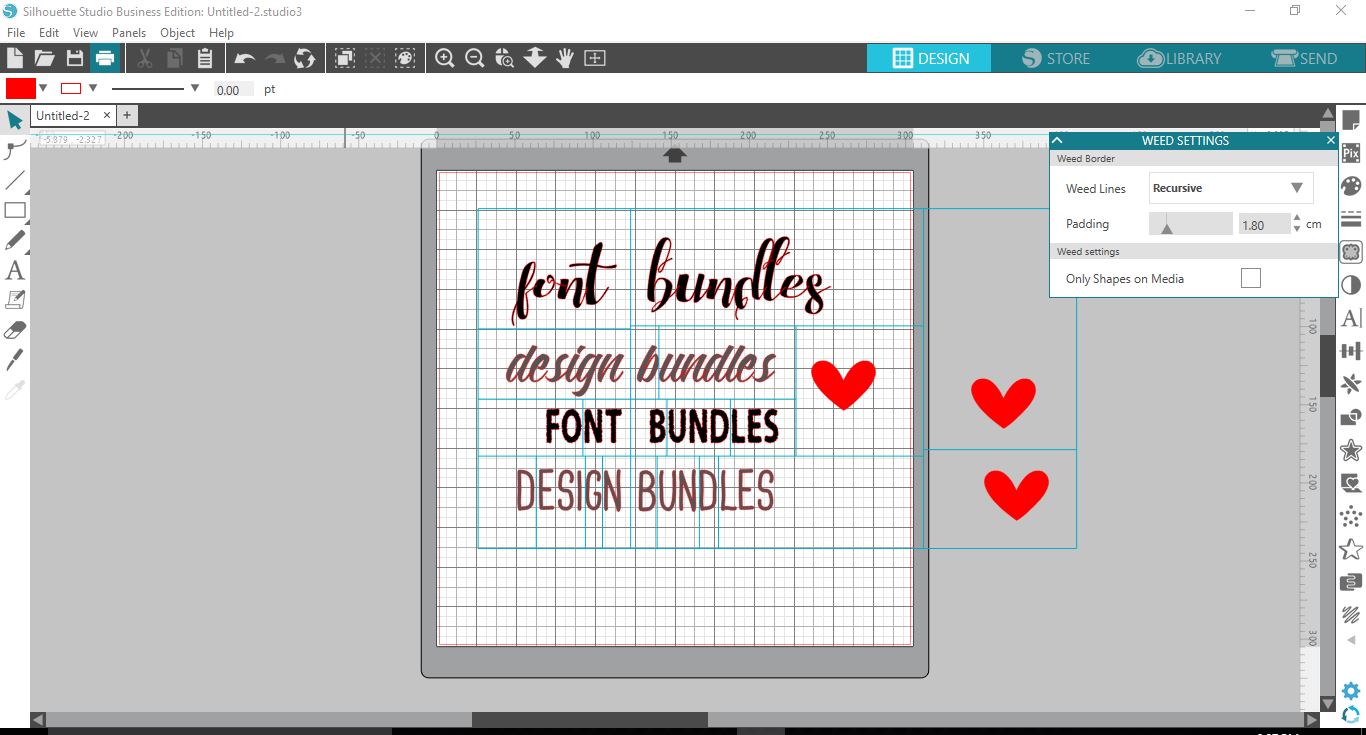
Task: Open the LIBRARY tab
Action: [x=1180, y=58]
